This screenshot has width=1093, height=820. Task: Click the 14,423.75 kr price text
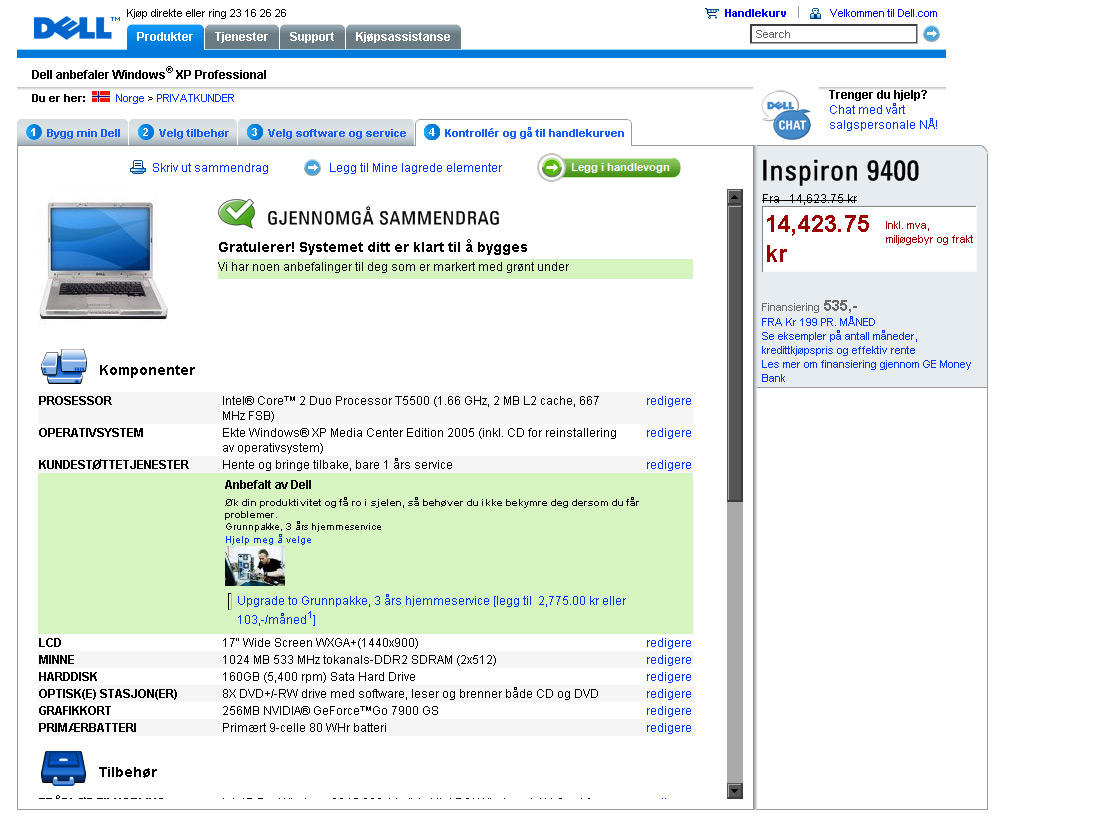pyautogui.click(x=817, y=238)
